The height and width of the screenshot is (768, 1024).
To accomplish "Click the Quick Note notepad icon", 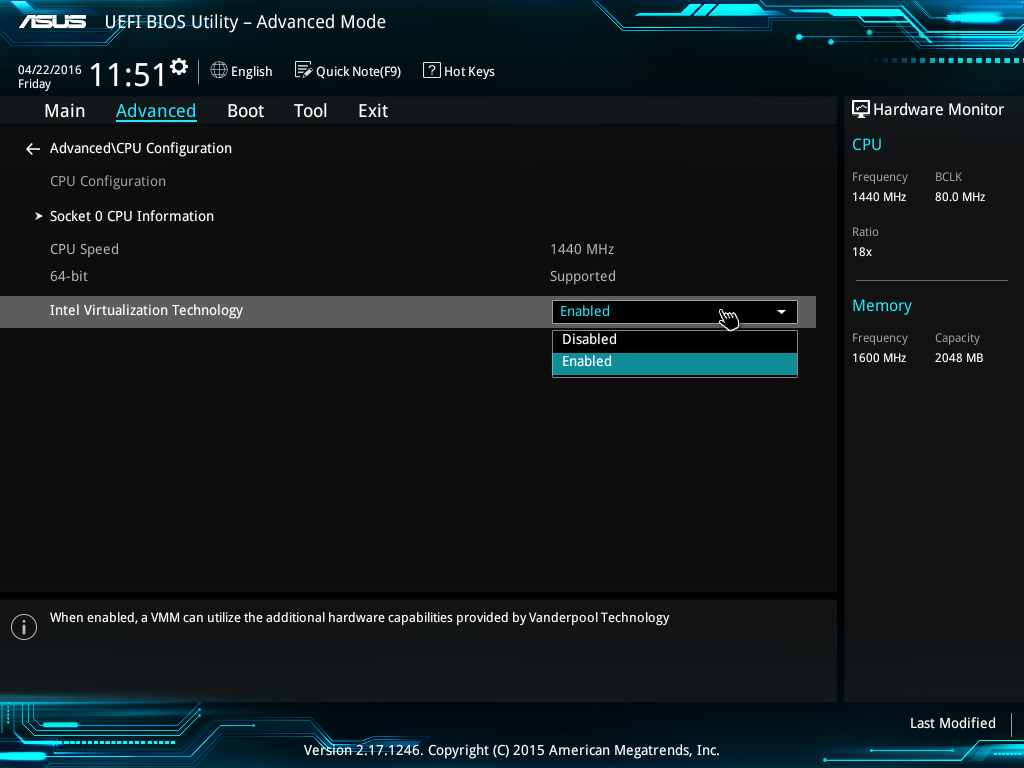I will tap(303, 70).
